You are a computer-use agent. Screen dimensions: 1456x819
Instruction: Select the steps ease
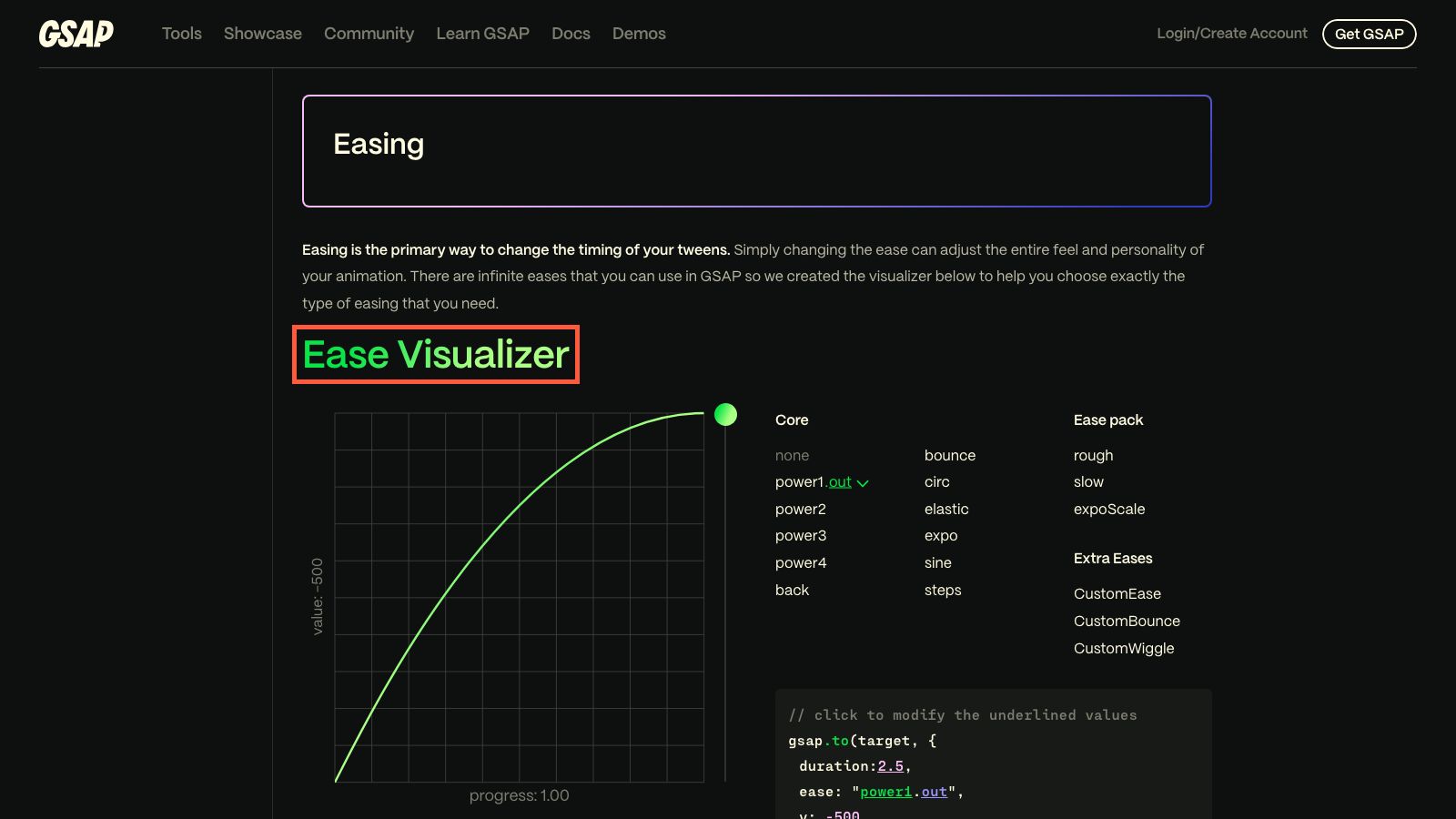click(943, 590)
